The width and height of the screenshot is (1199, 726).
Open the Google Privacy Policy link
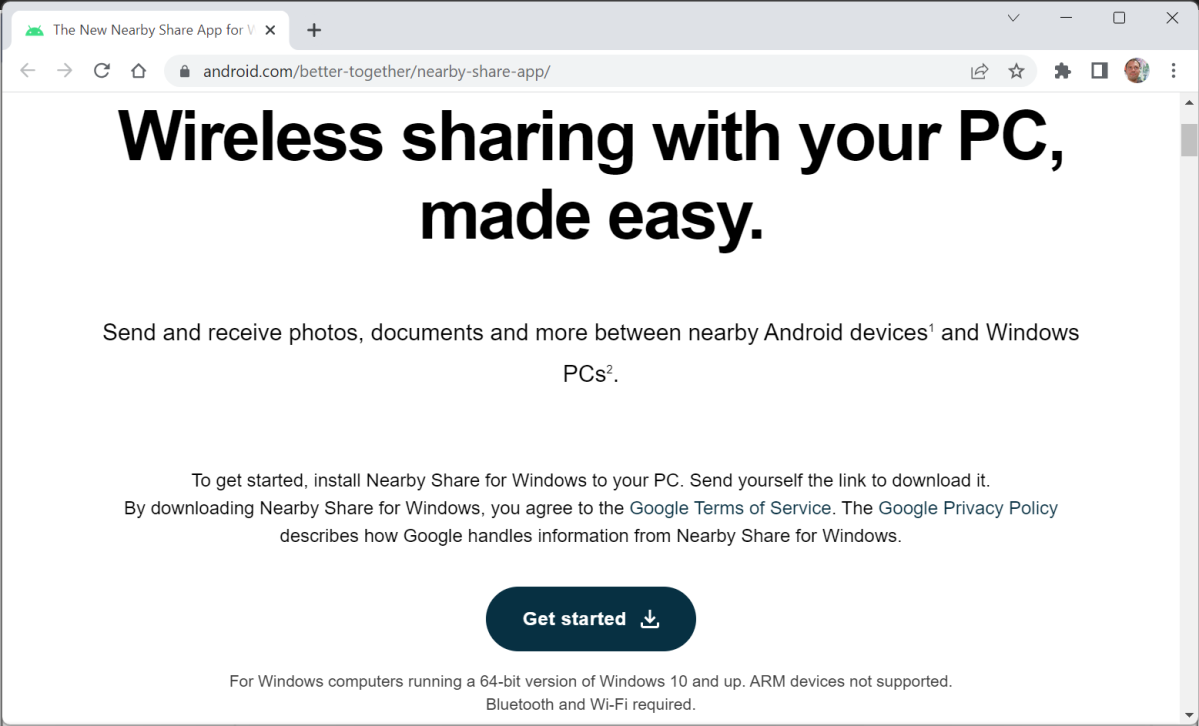(968, 508)
